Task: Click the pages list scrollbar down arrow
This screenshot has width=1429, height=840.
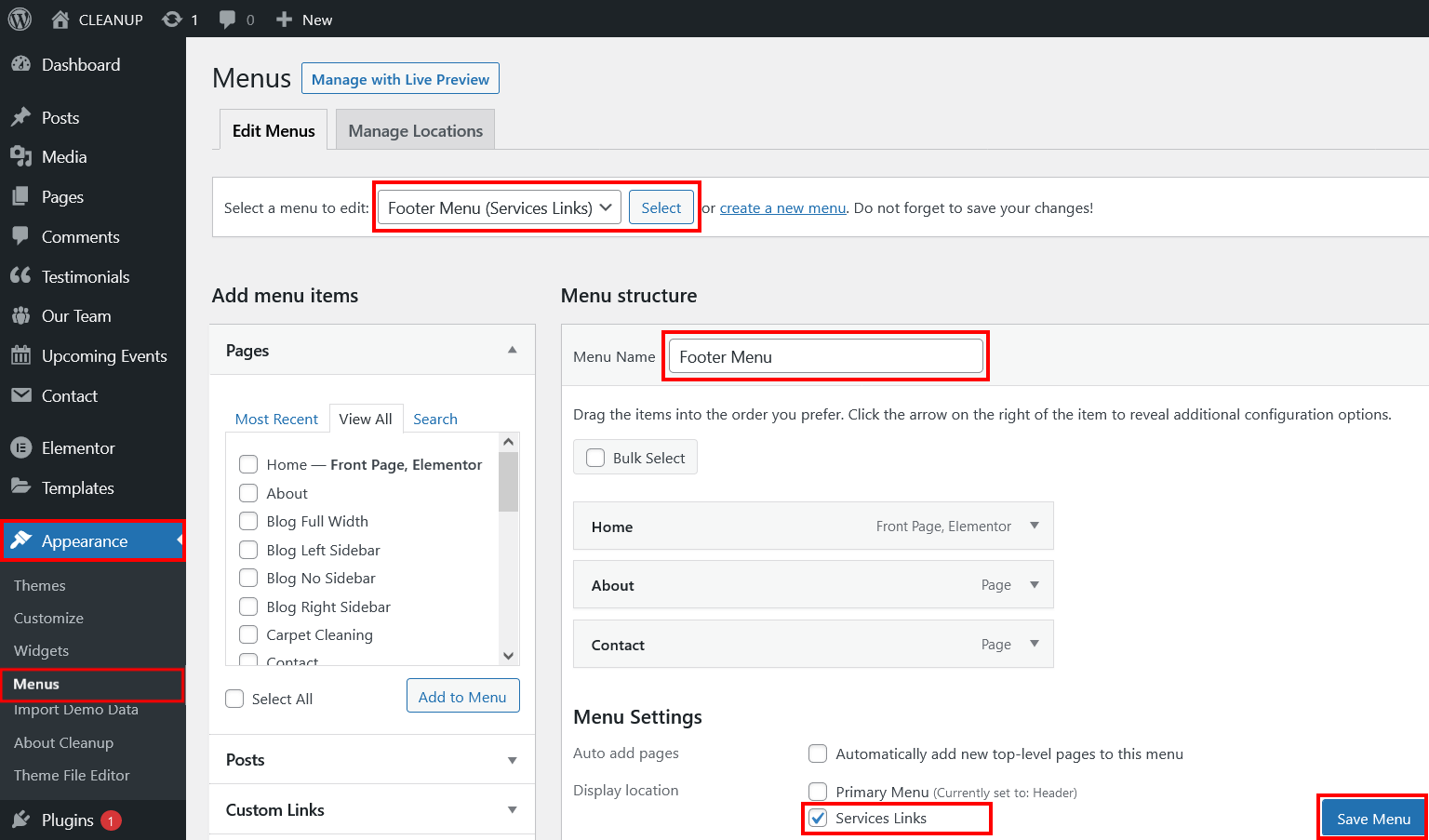Action: tap(508, 656)
